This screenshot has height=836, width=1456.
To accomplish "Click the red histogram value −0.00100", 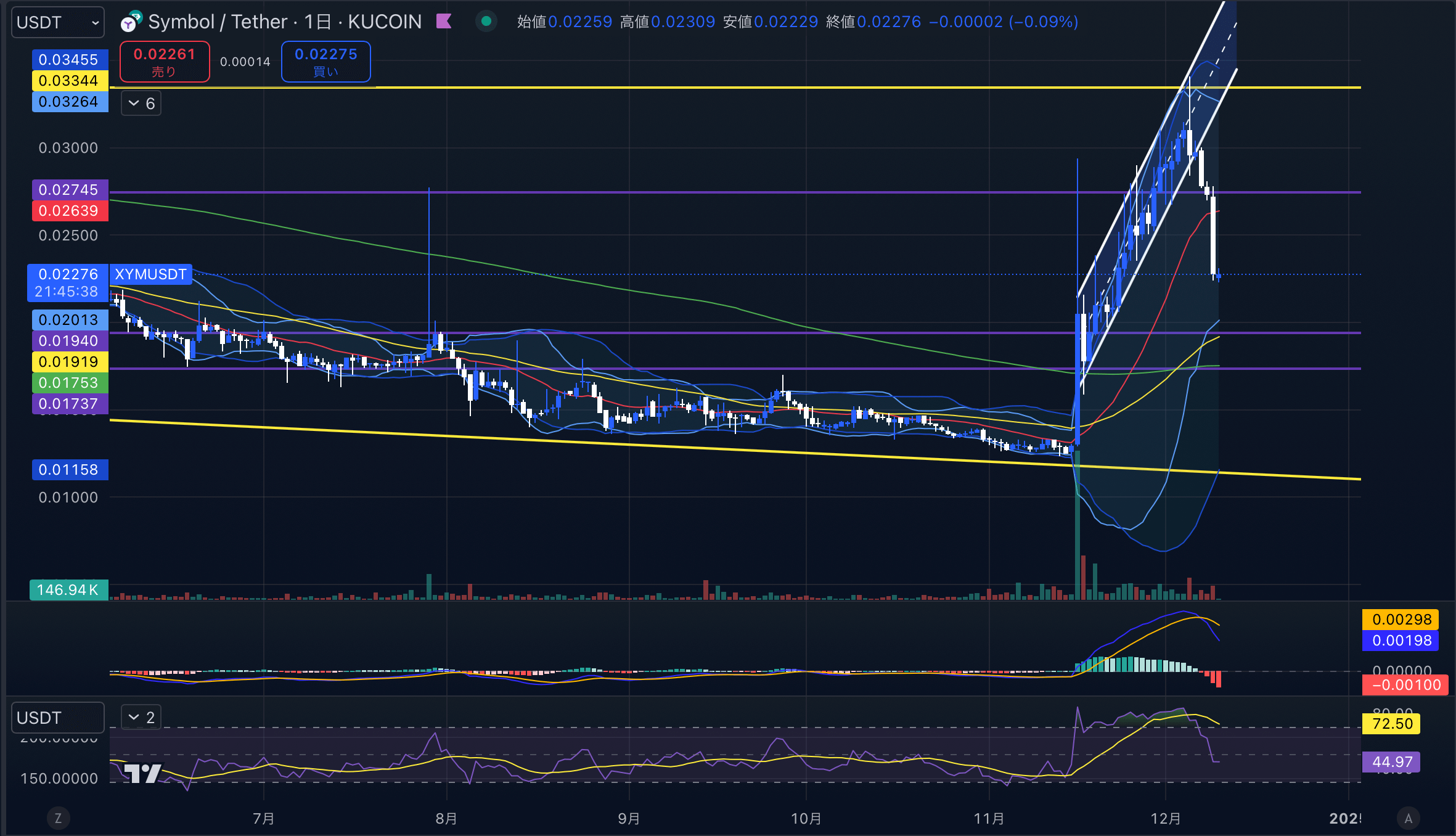I will point(1405,685).
